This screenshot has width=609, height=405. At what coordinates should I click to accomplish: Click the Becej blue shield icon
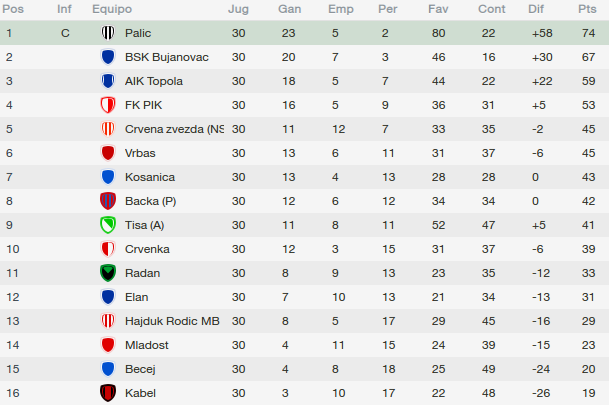point(108,369)
